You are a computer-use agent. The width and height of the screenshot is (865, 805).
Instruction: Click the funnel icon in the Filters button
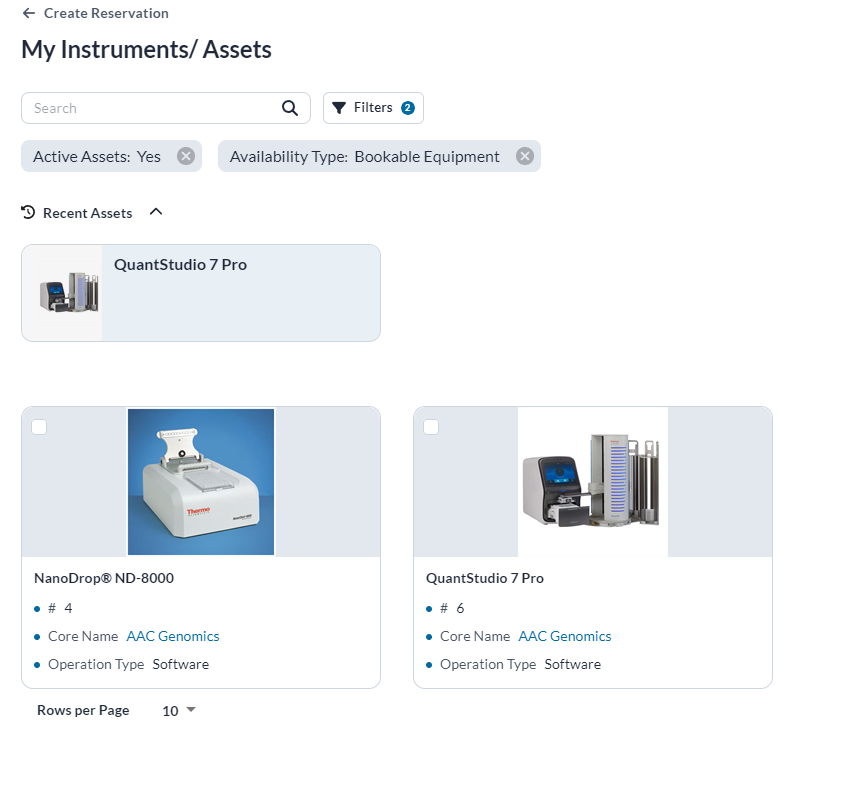pyautogui.click(x=339, y=108)
